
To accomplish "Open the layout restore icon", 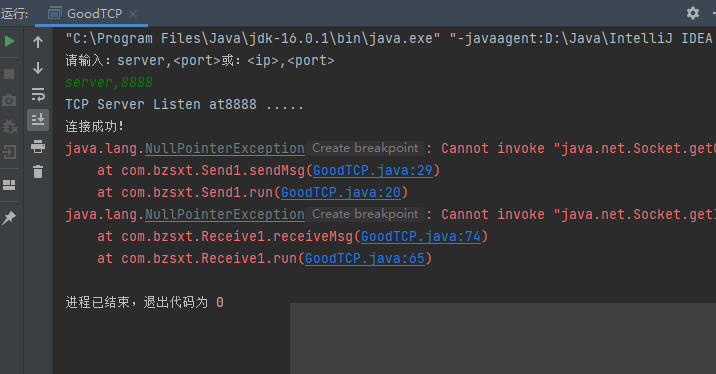I will pos(9,184).
